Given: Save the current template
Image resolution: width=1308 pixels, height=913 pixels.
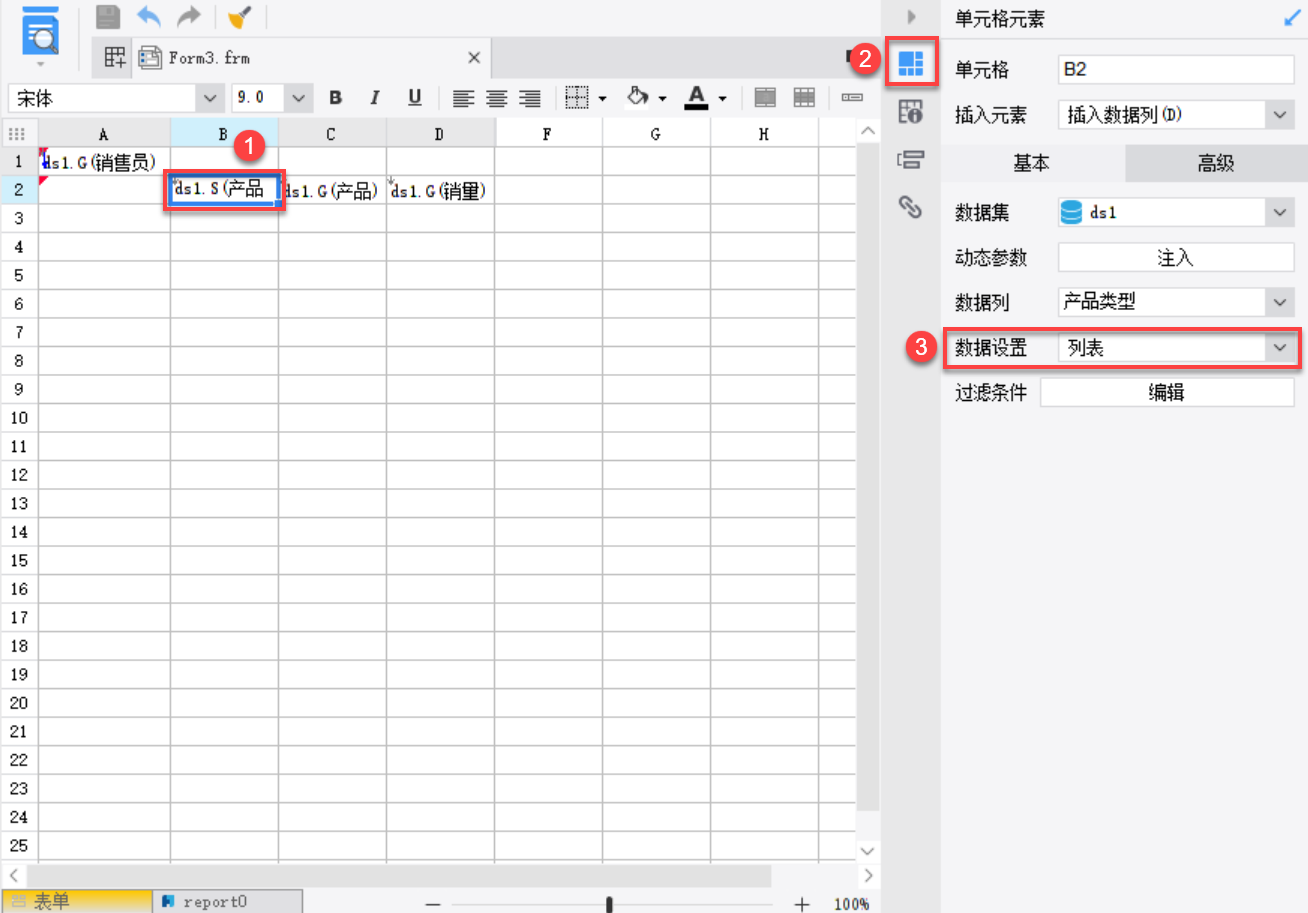Looking at the screenshot, I should click(x=107, y=17).
